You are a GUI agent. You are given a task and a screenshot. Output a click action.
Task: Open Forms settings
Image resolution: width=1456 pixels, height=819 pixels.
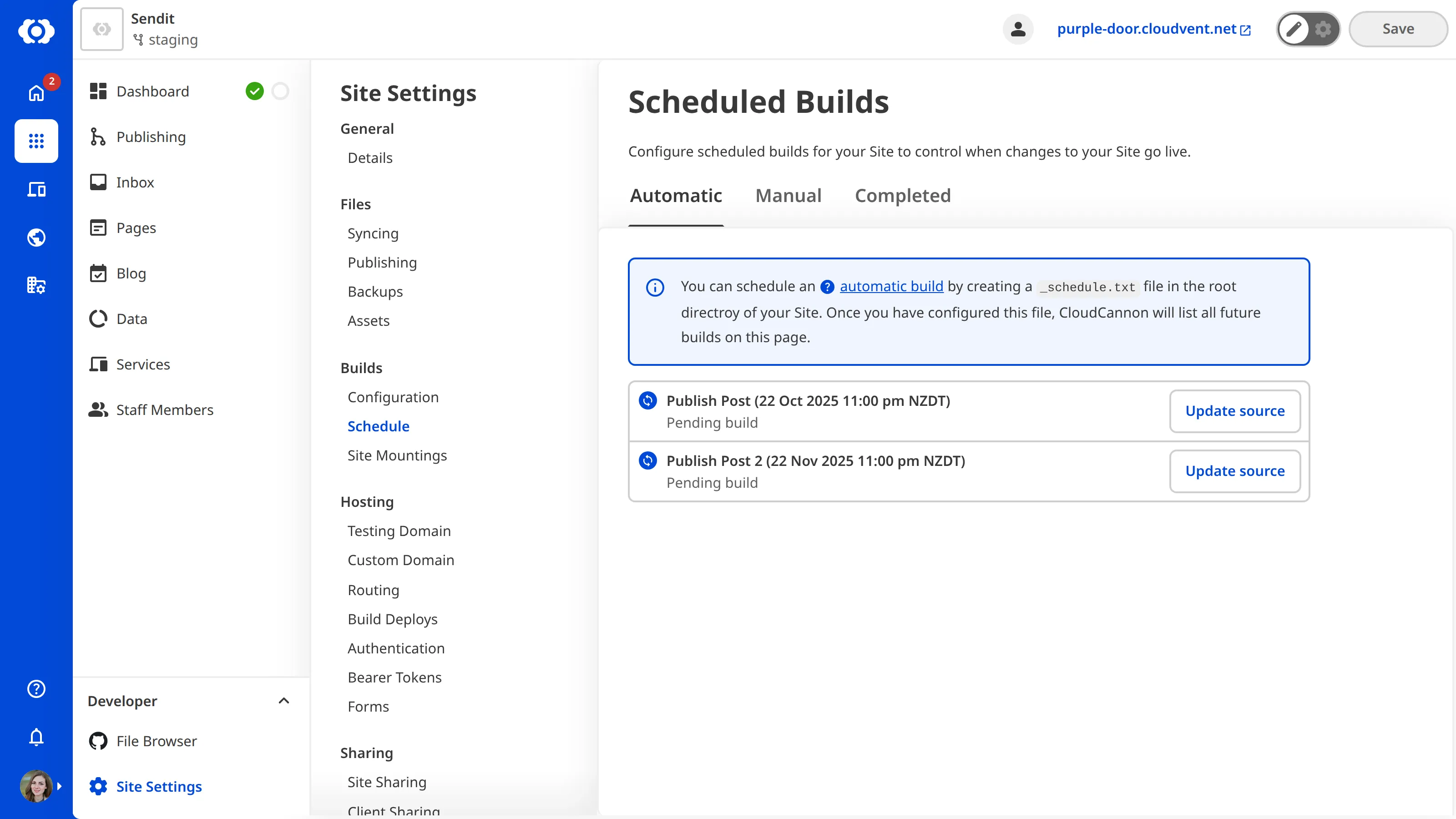pos(368,707)
